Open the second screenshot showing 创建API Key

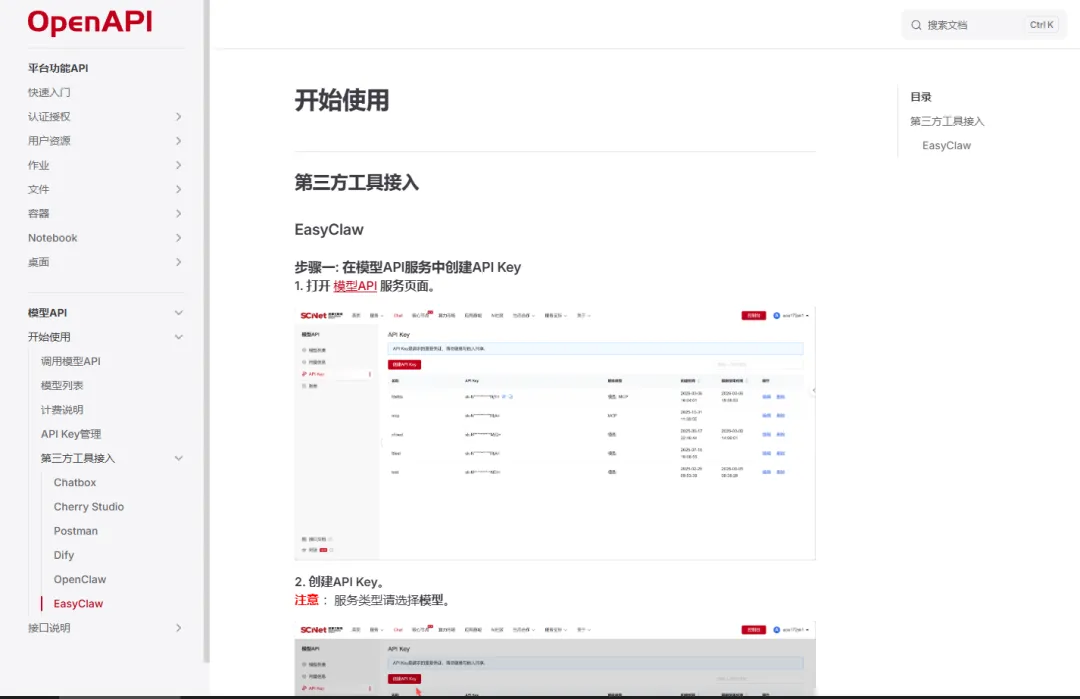(x=555, y=658)
